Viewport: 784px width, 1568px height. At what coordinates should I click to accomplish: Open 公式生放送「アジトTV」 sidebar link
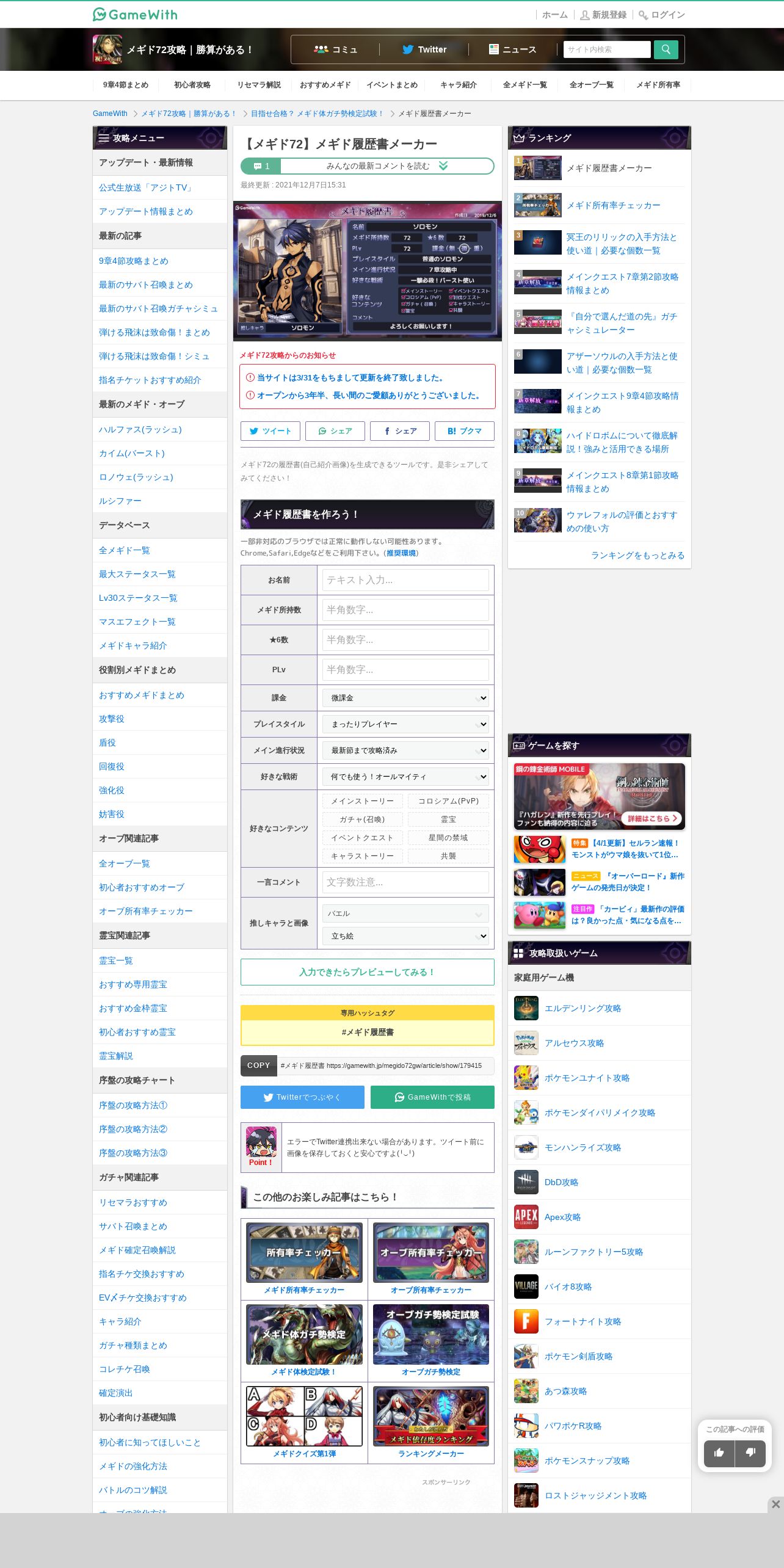[147, 187]
